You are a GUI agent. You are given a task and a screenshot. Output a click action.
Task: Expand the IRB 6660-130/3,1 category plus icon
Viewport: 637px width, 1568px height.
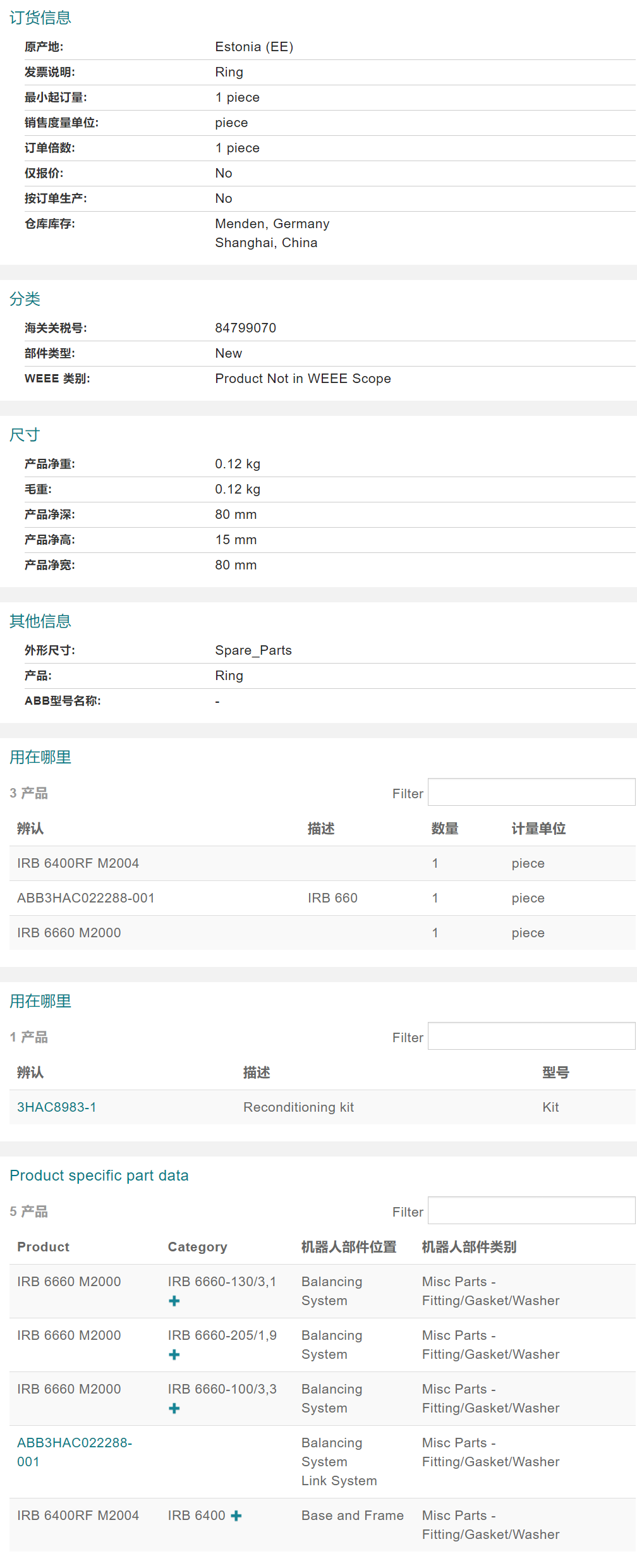tap(174, 1301)
